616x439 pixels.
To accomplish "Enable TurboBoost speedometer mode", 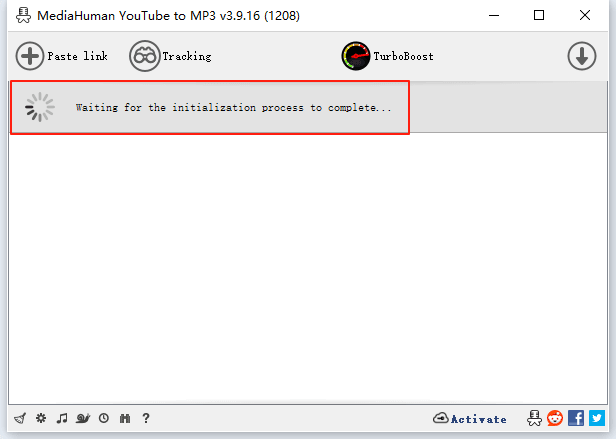I will click(x=388, y=56).
